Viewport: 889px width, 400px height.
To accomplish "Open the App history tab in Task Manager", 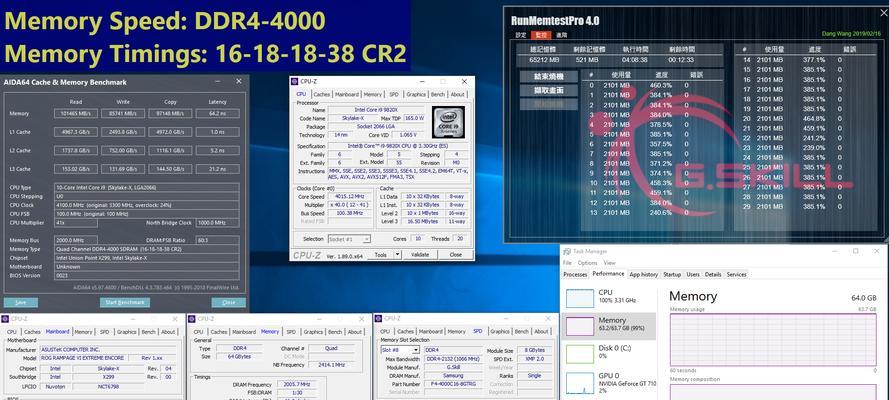I will (644, 274).
